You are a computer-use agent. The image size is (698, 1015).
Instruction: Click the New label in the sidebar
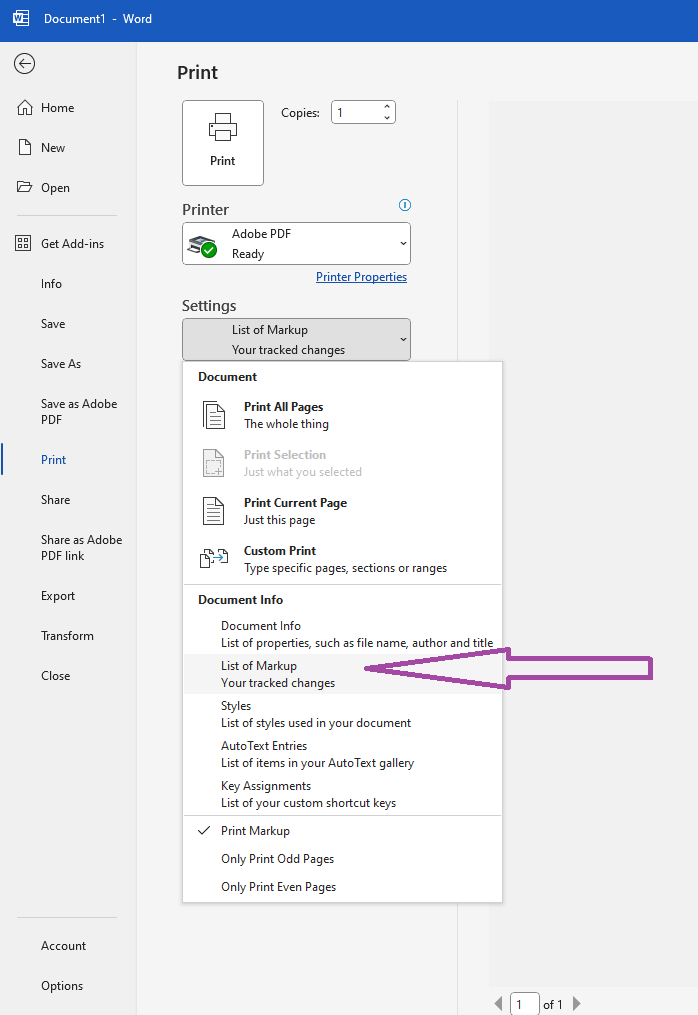coord(53,148)
